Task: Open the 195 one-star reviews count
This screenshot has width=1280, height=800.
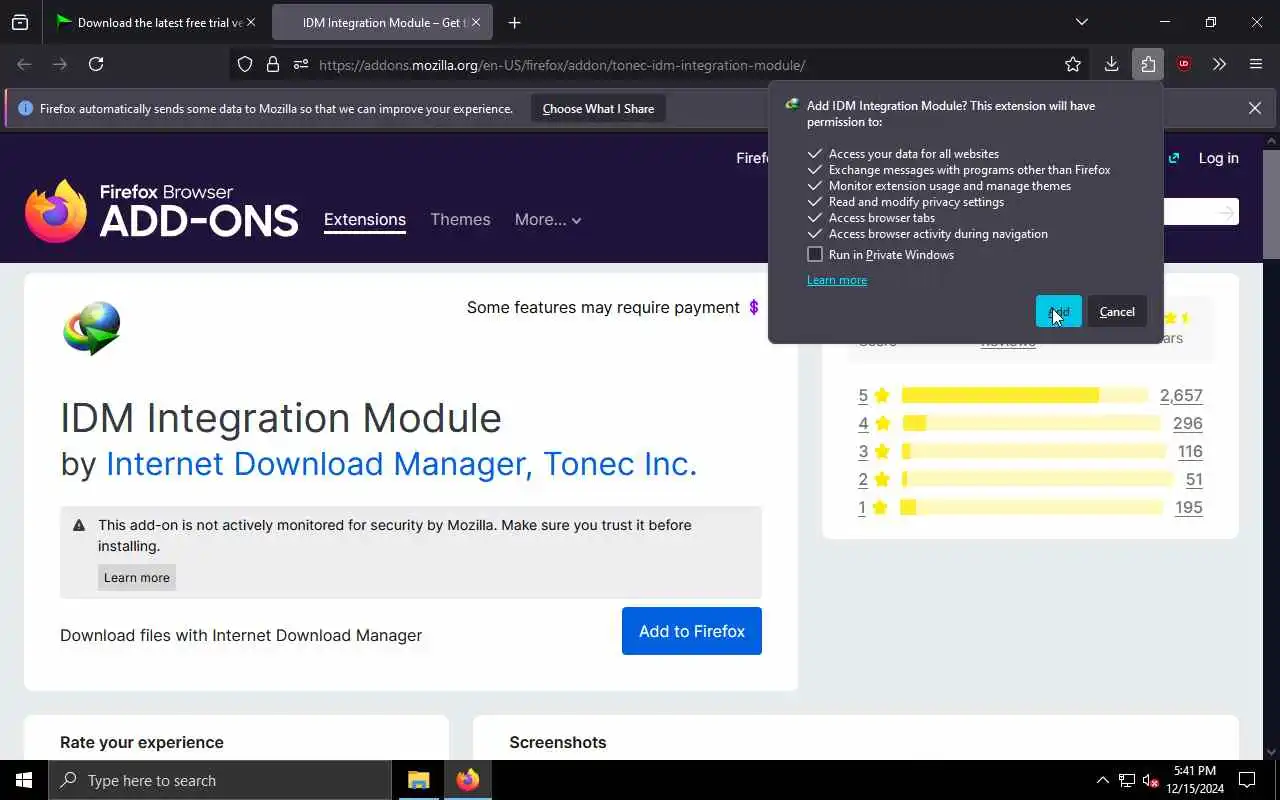Action: [1189, 507]
